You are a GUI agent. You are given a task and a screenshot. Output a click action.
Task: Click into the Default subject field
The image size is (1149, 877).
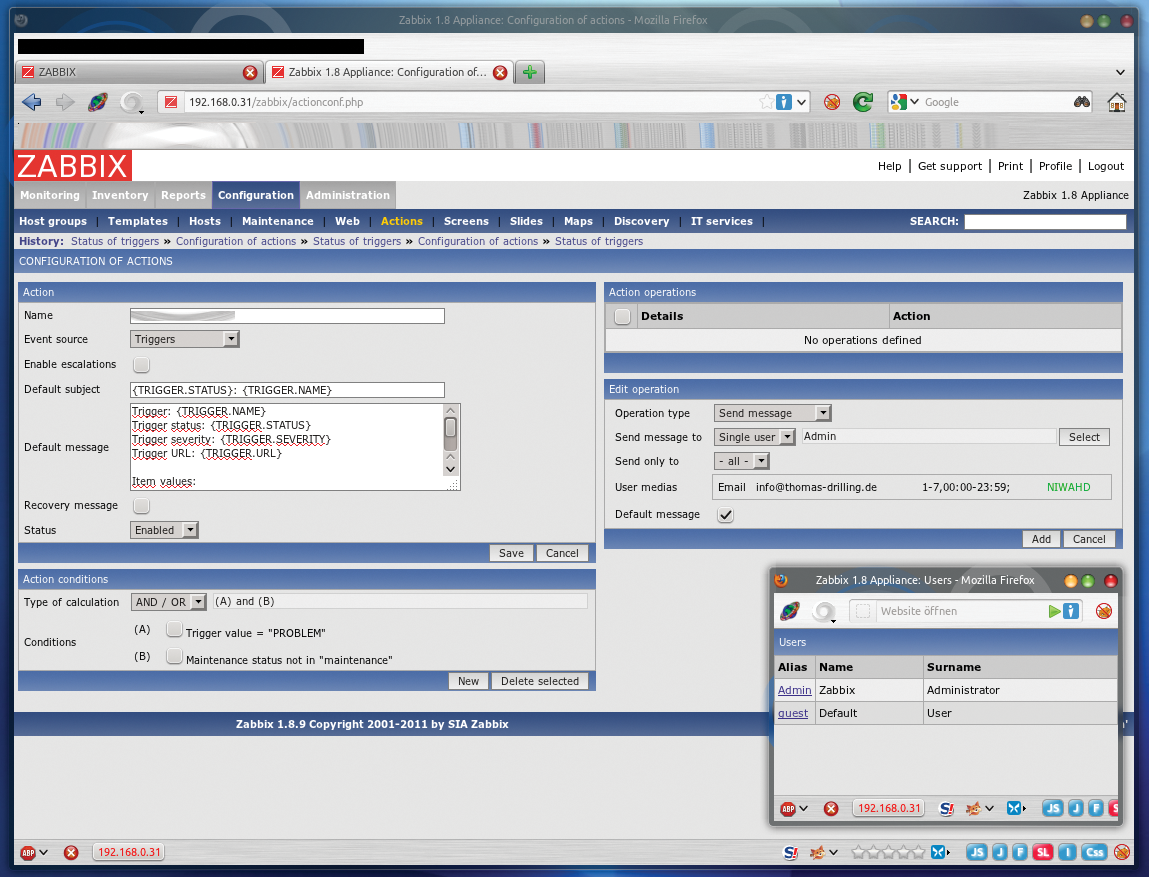[287, 390]
